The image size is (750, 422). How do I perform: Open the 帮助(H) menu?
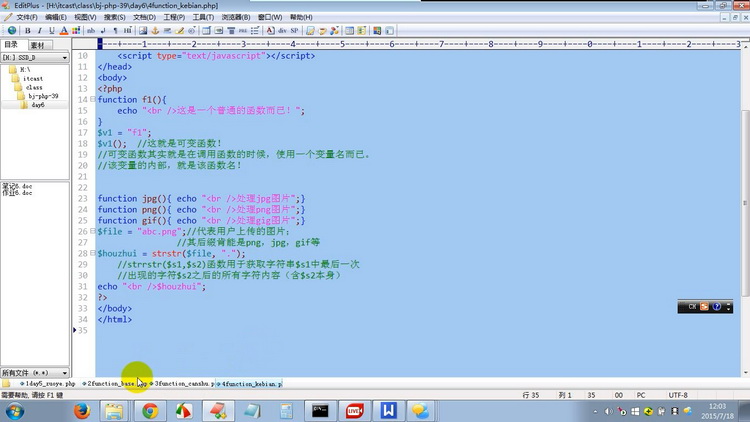coord(301,17)
